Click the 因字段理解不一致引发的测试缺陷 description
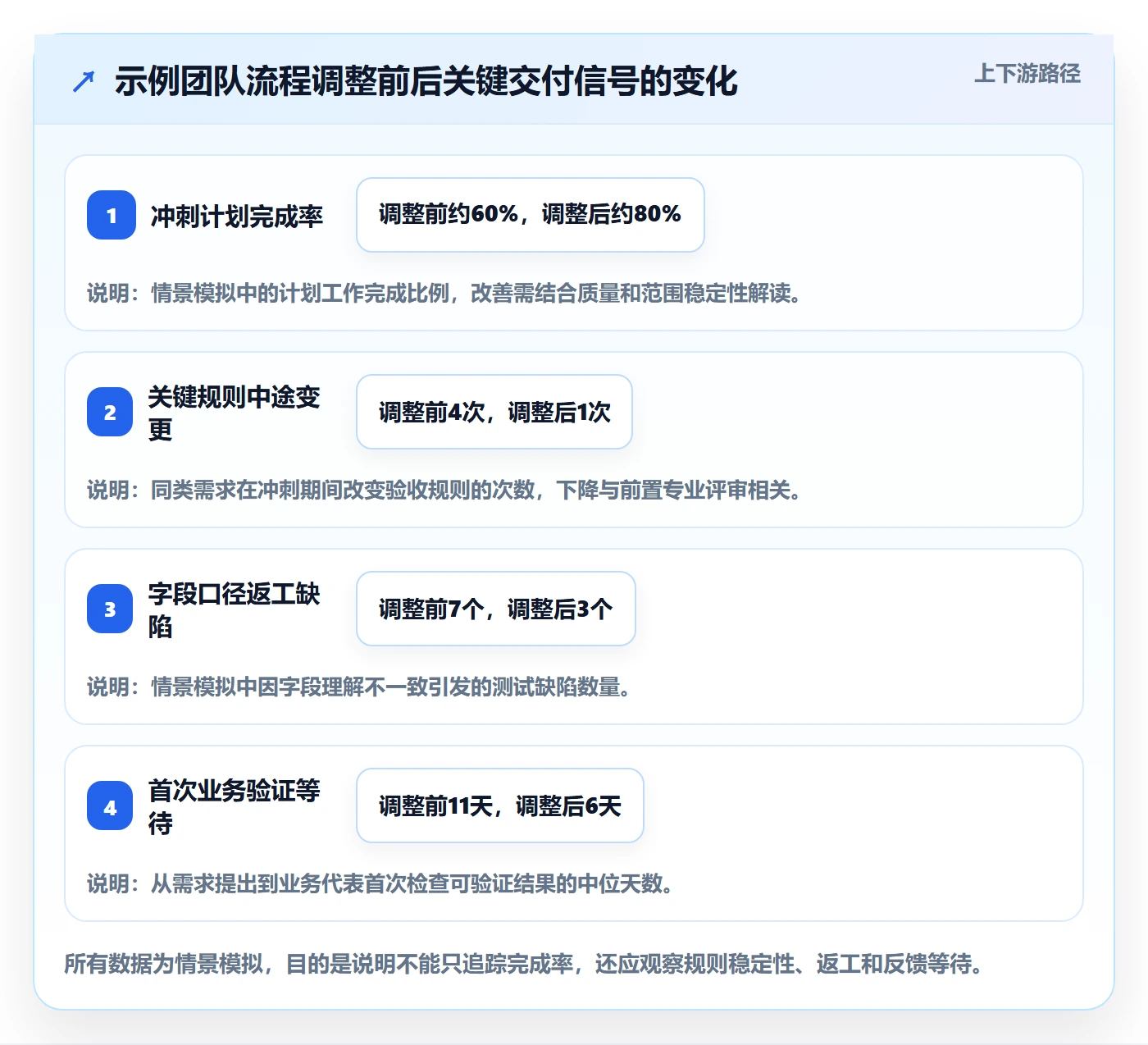The image size is (1148, 1045). click(x=359, y=687)
